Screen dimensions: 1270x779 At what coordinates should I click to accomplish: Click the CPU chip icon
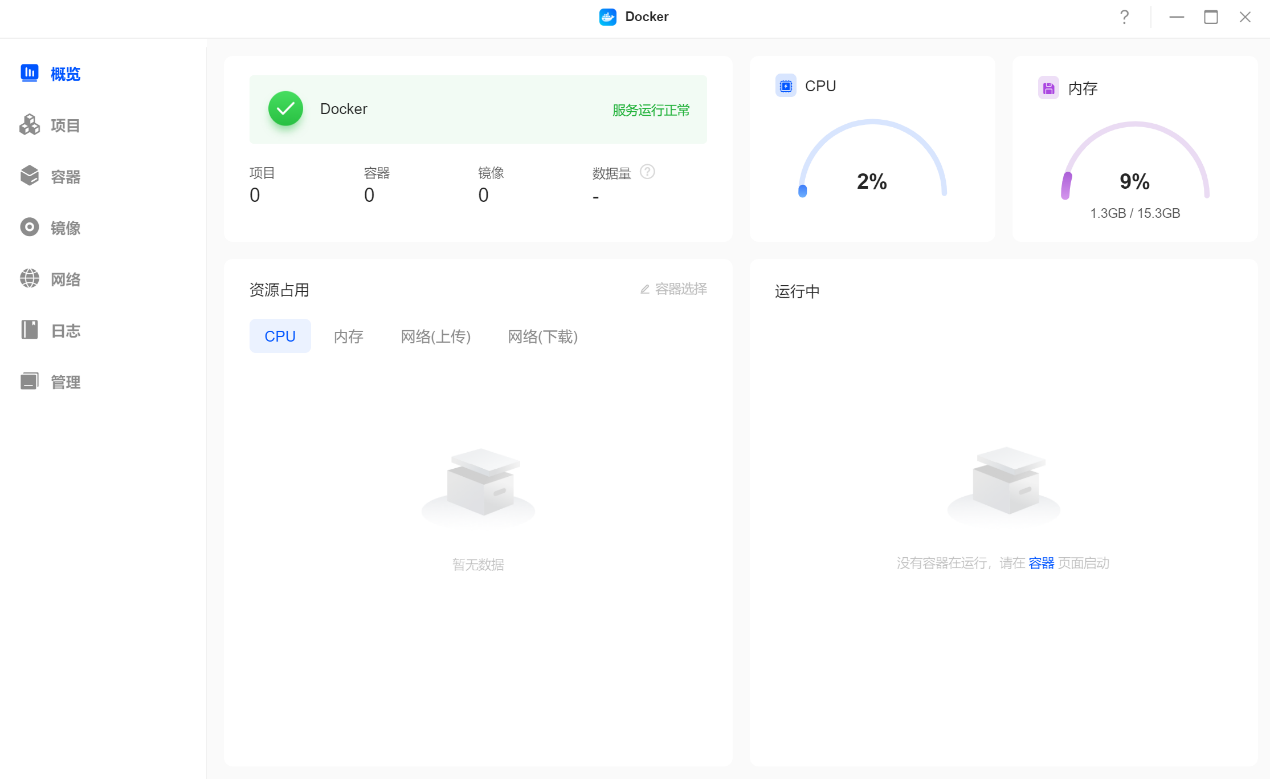[786, 86]
